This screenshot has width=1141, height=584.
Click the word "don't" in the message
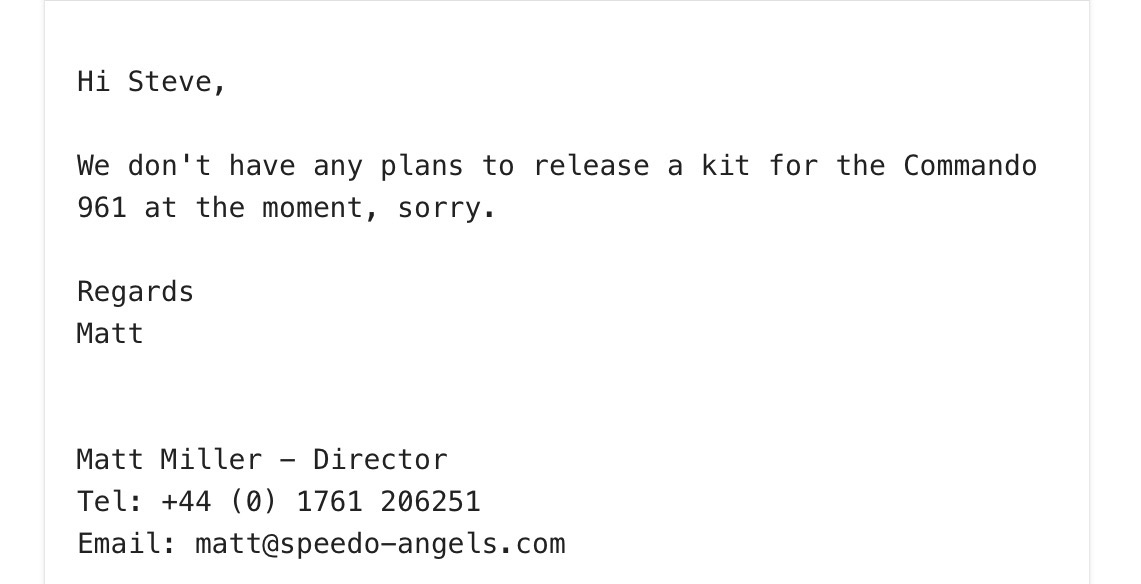coord(169,166)
